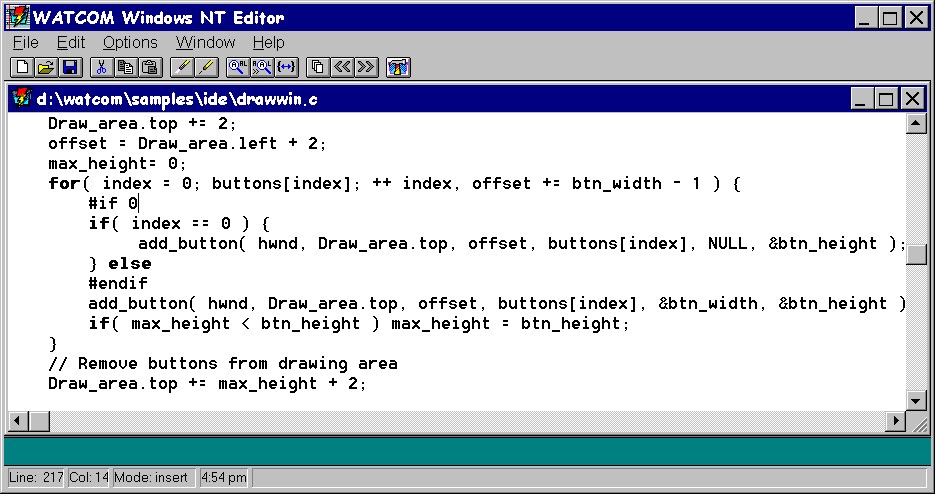The height and width of the screenshot is (494, 935).
Task: Click the Find Next magnifier icon
Action: [262, 67]
